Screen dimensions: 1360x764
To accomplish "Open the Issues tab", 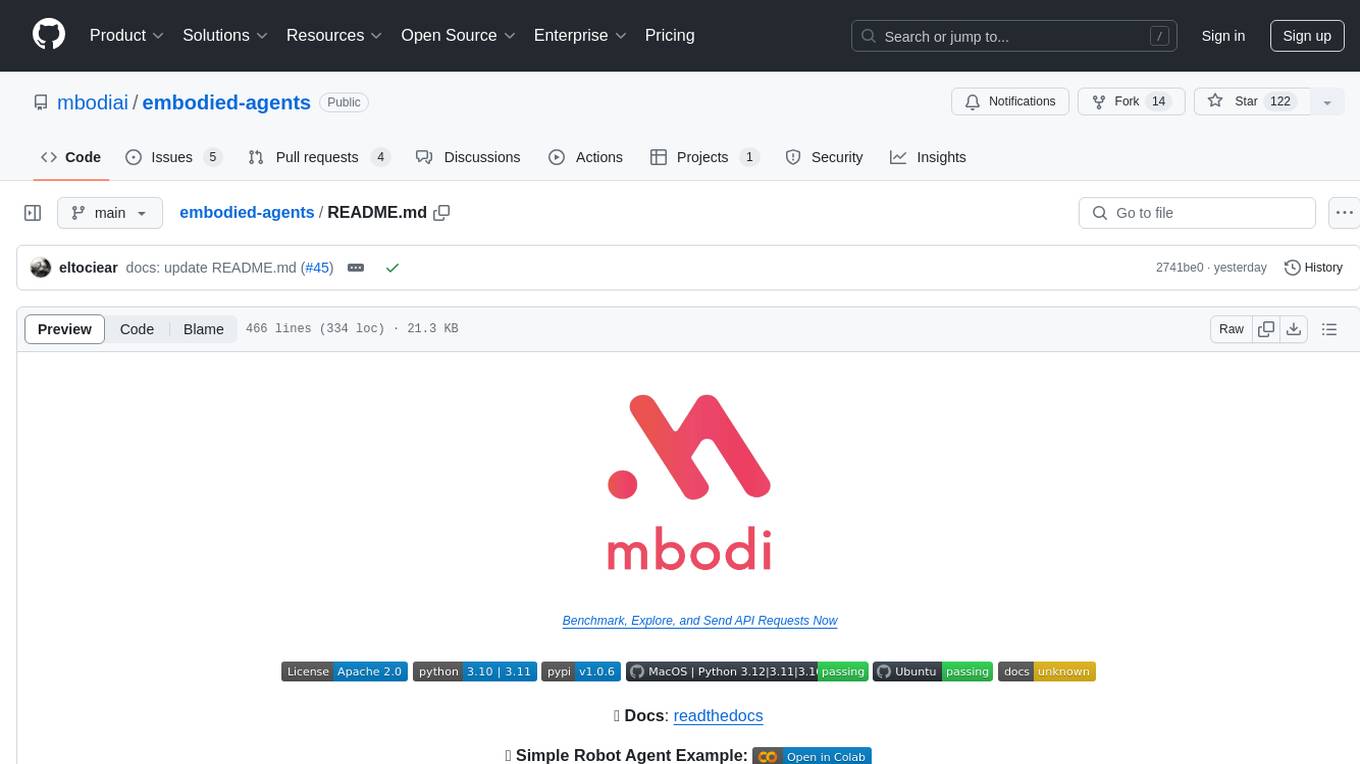I will pos(173,157).
